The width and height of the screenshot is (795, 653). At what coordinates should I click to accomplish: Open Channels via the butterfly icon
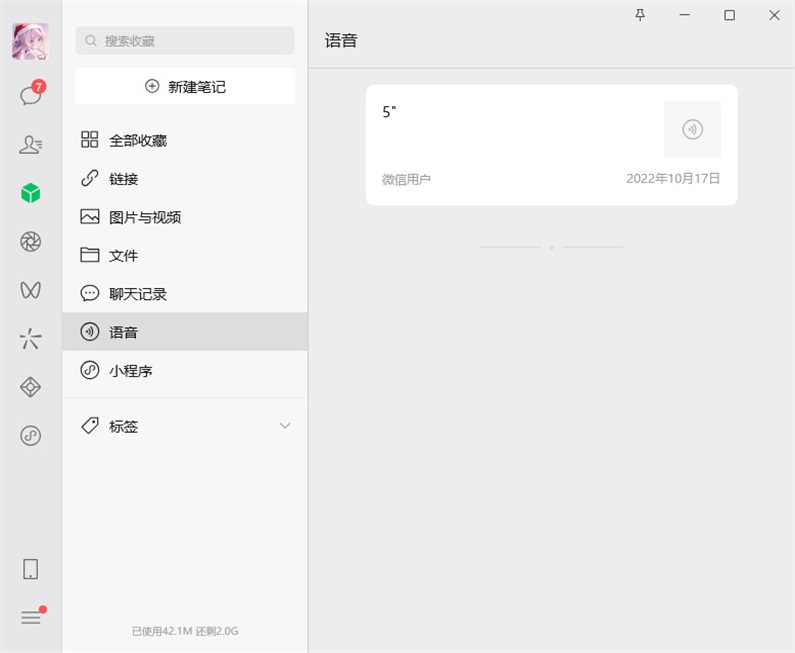coord(31,290)
